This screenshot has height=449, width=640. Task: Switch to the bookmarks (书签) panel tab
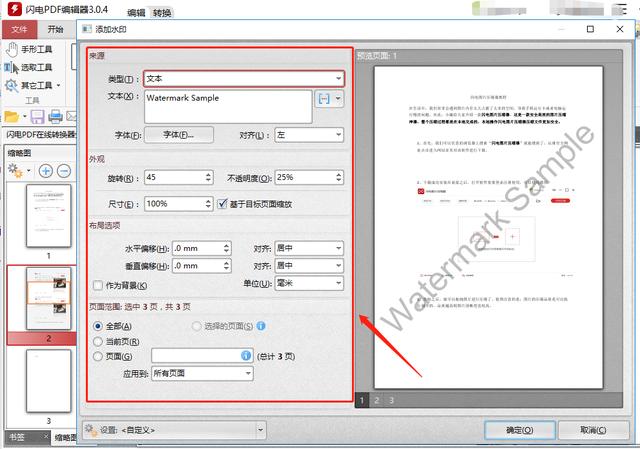[17, 437]
